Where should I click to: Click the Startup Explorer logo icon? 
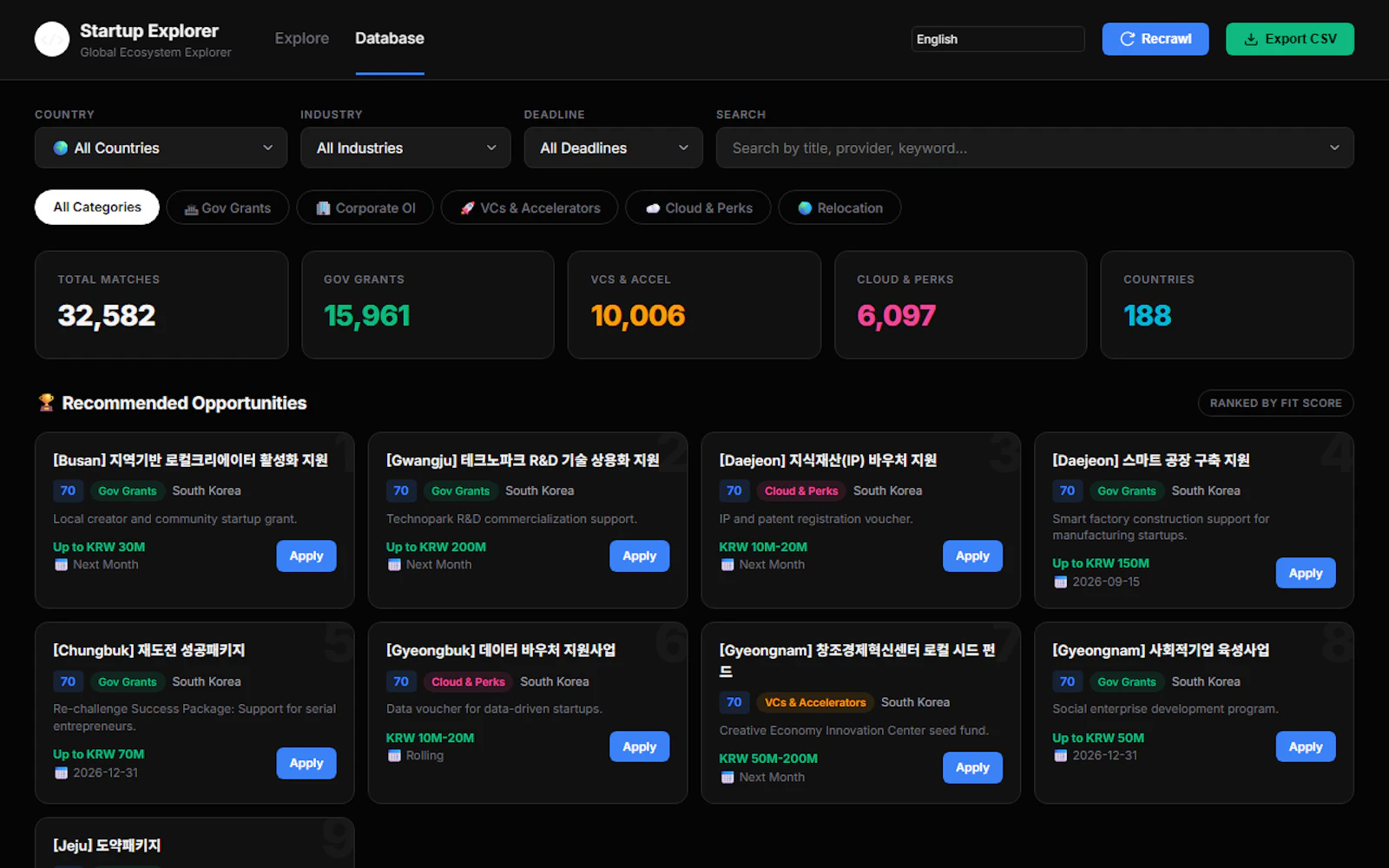point(52,39)
